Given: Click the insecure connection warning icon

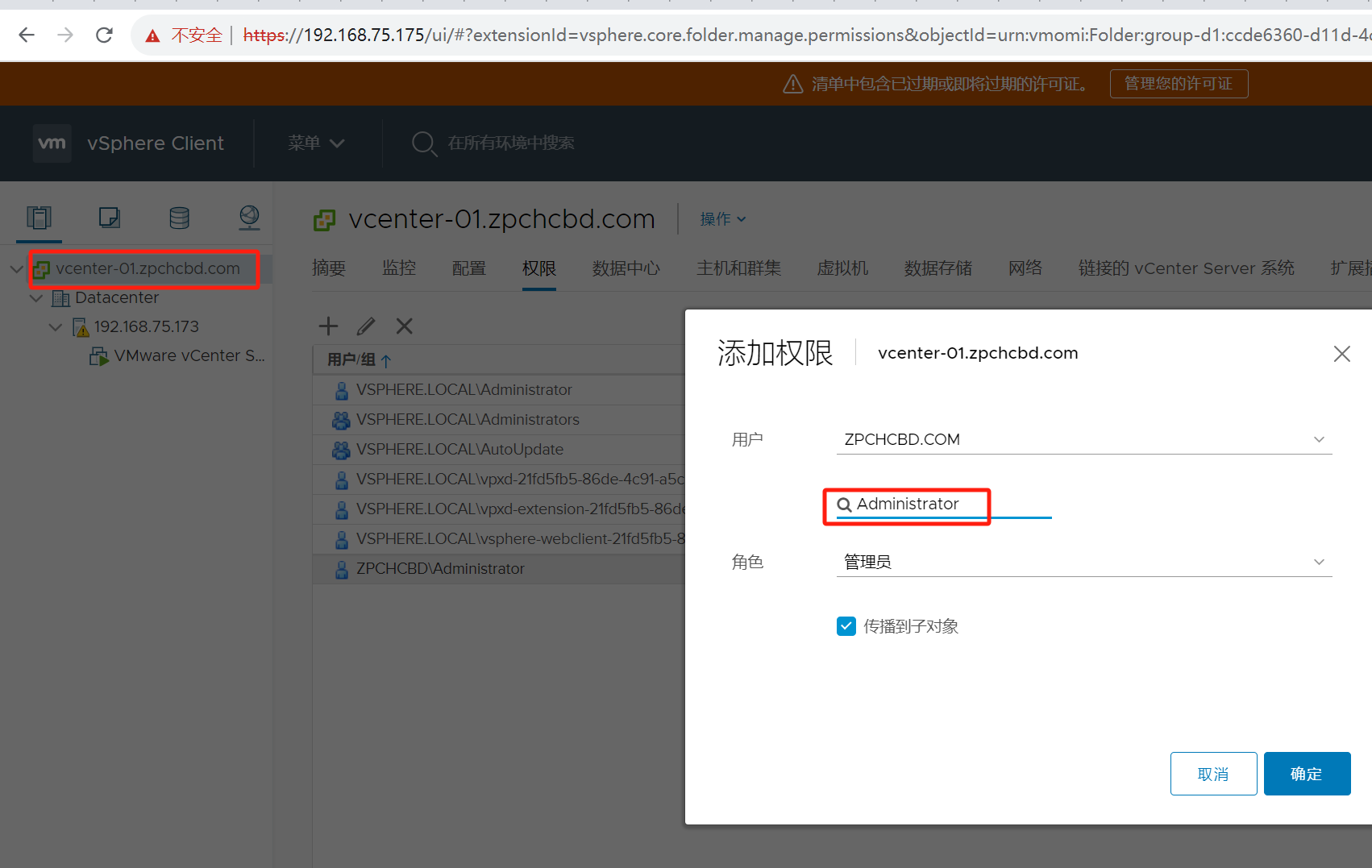Looking at the screenshot, I should (152, 35).
